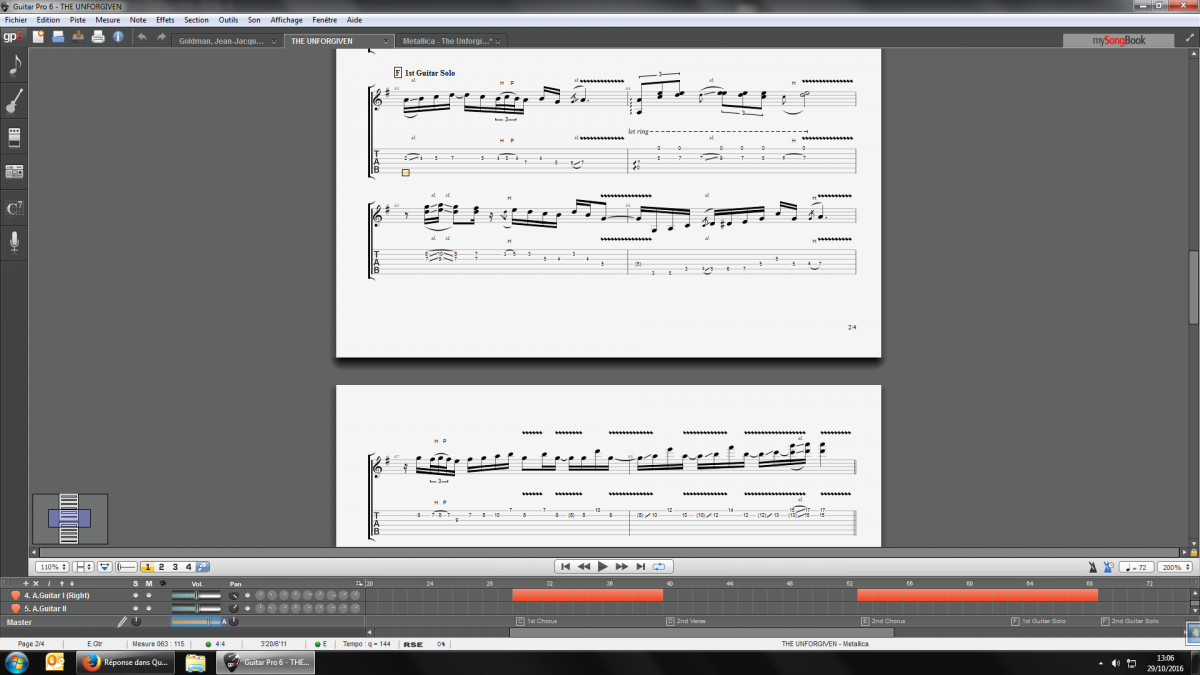
Task: Open the amp/effects panel in sidebar
Action: [x=14, y=137]
